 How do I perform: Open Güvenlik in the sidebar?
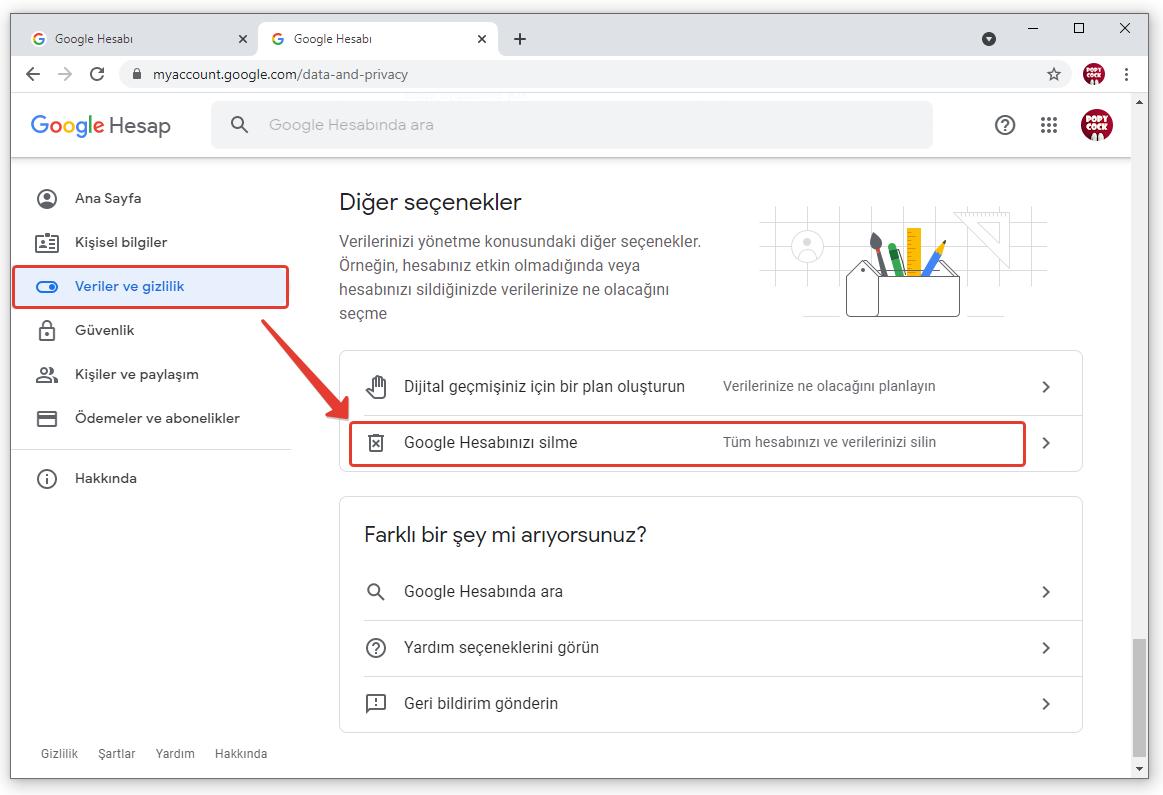click(151, 331)
